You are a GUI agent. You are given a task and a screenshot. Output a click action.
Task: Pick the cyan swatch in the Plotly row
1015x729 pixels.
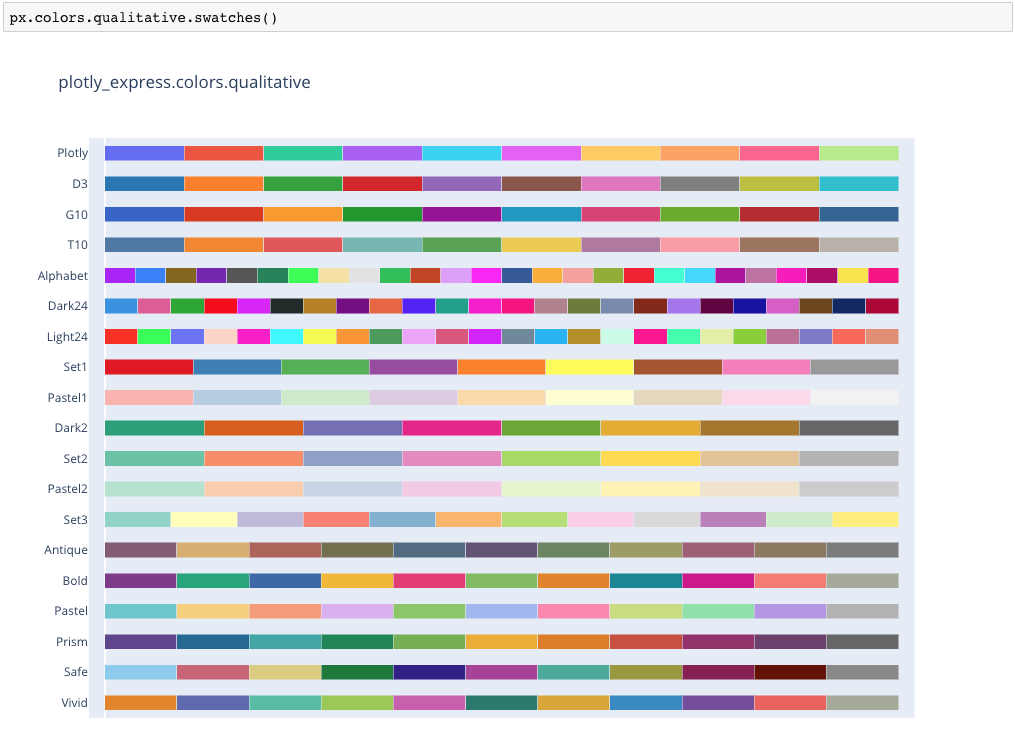(x=462, y=153)
